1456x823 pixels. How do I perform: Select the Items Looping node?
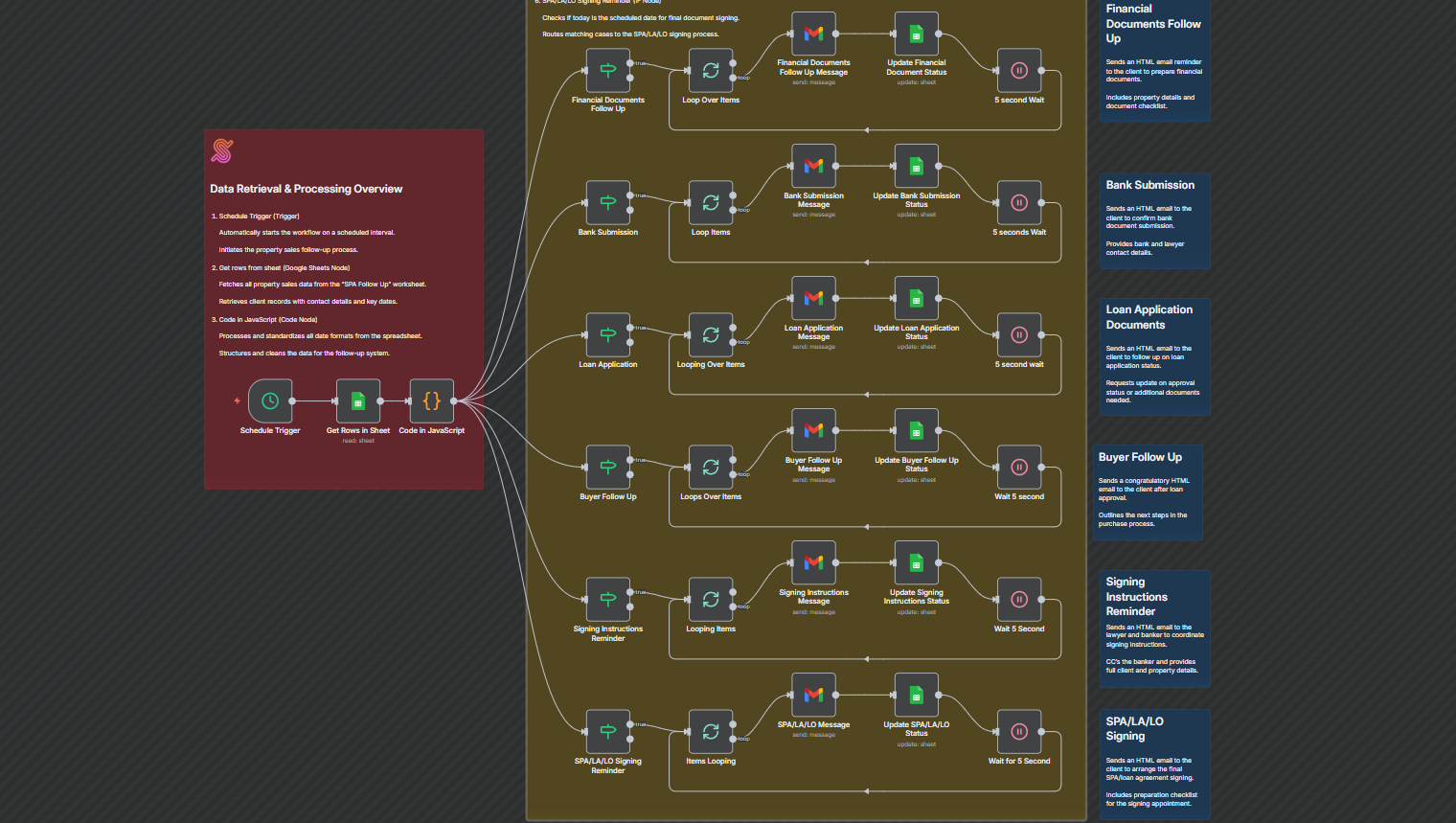click(x=711, y=732)
